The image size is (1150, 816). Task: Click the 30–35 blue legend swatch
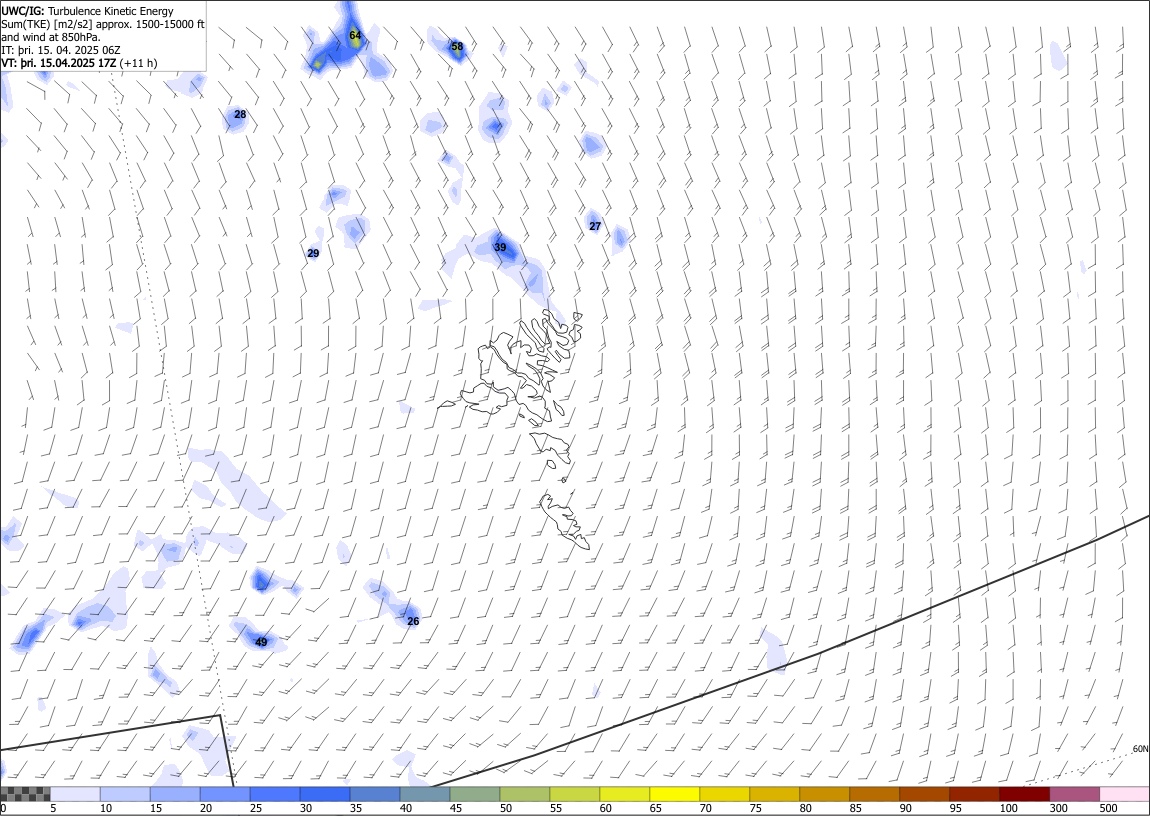point(325,794)
